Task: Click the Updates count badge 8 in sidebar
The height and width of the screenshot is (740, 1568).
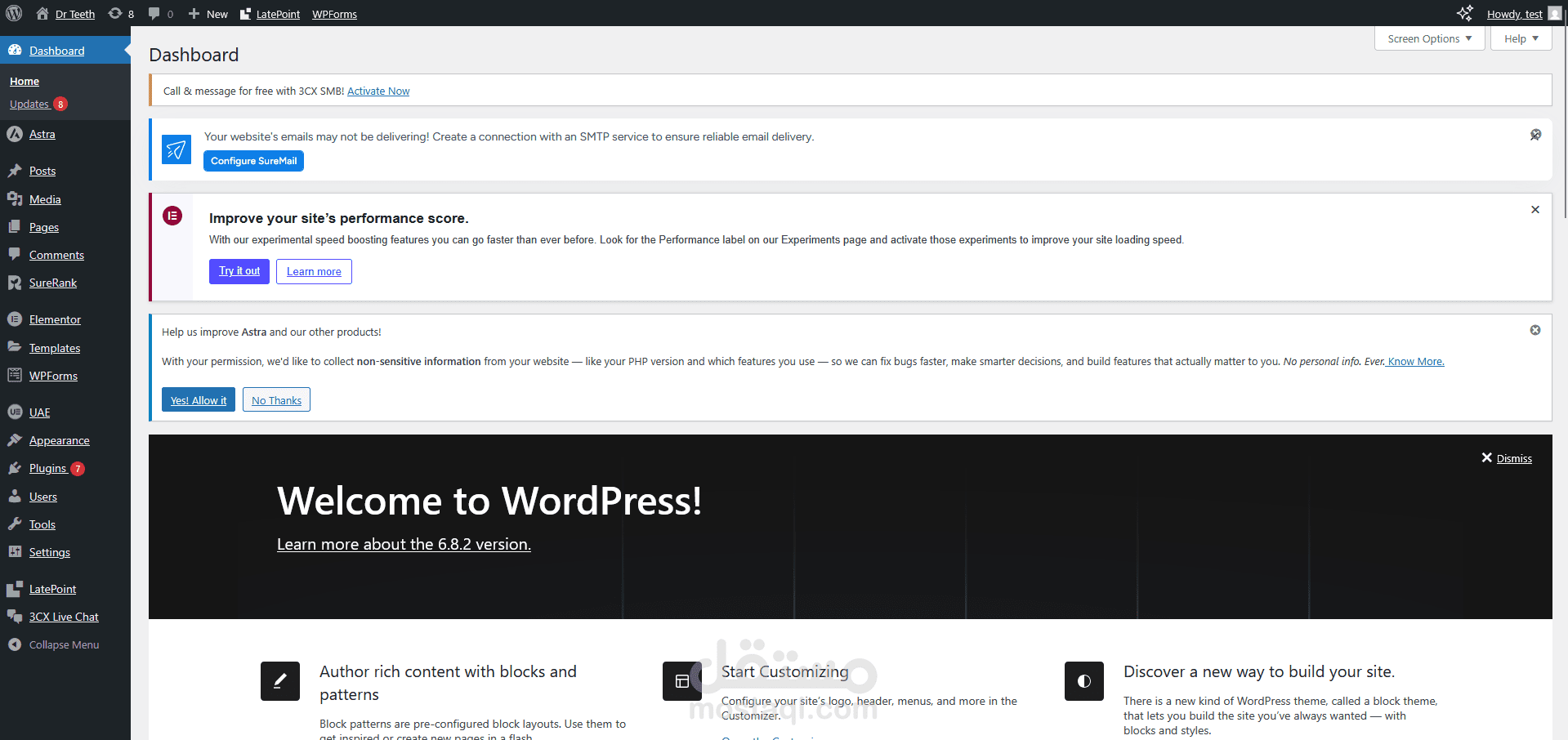Action: (60, 105)
